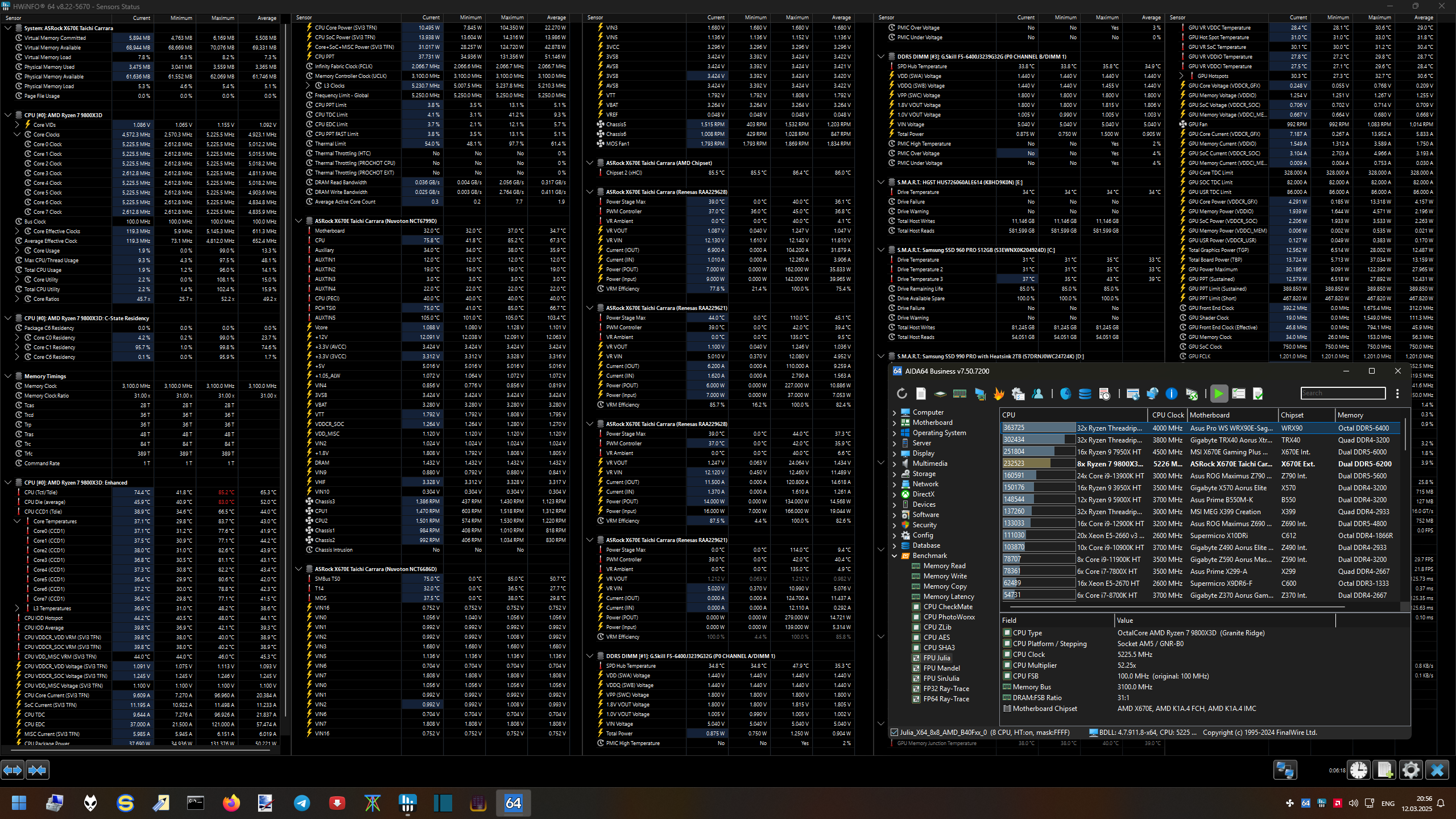Open AIDA64 Report icon in toolbar

pos(921,394)
